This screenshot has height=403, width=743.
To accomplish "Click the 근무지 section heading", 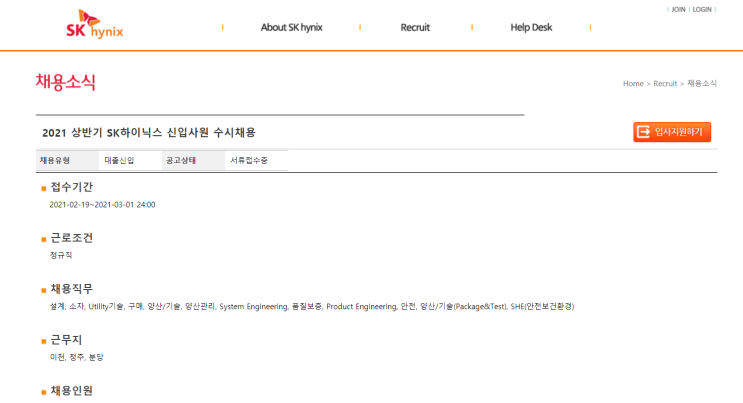I will 66,339.
